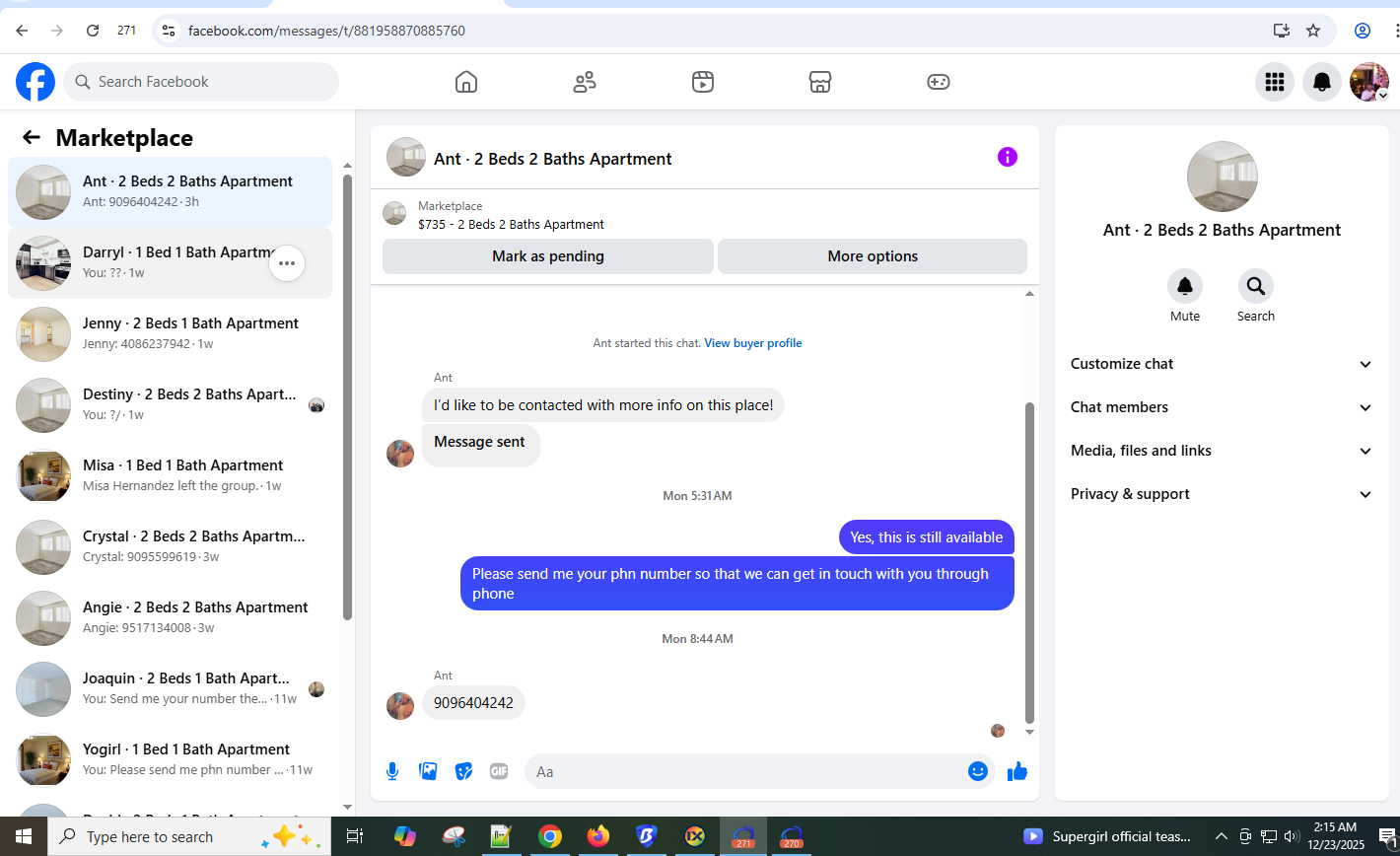The height and width of the screenshot is (856, 1400).
Task: Focus the Search Facebook field
Action: (201, 82)
